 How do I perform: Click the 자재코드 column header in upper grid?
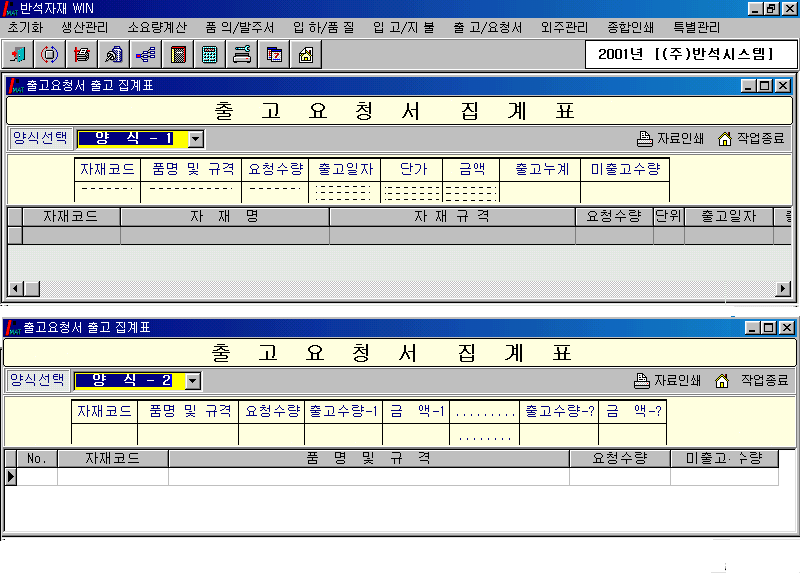(71, 216)
